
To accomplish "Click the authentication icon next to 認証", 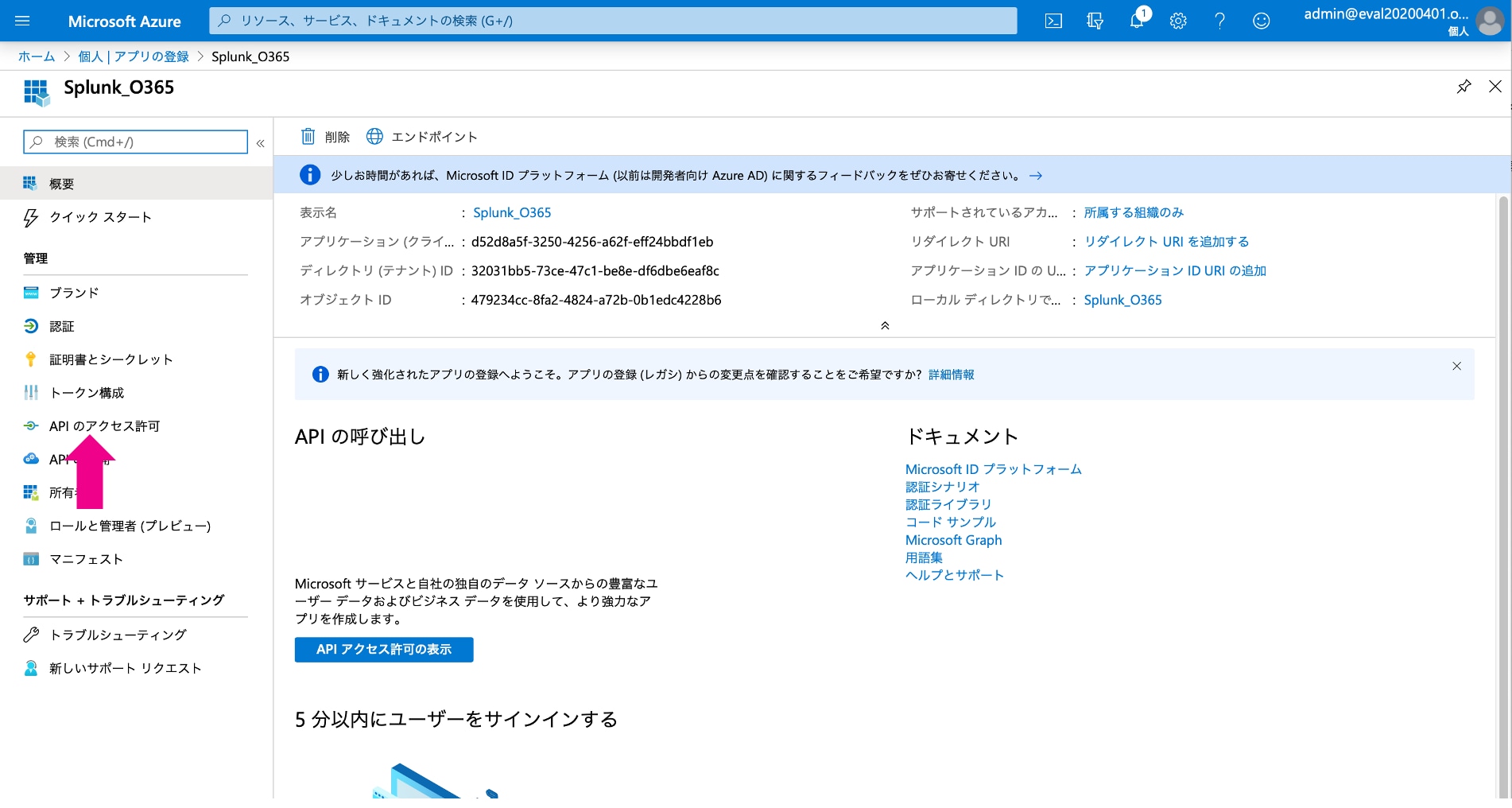I will (30, 326).
